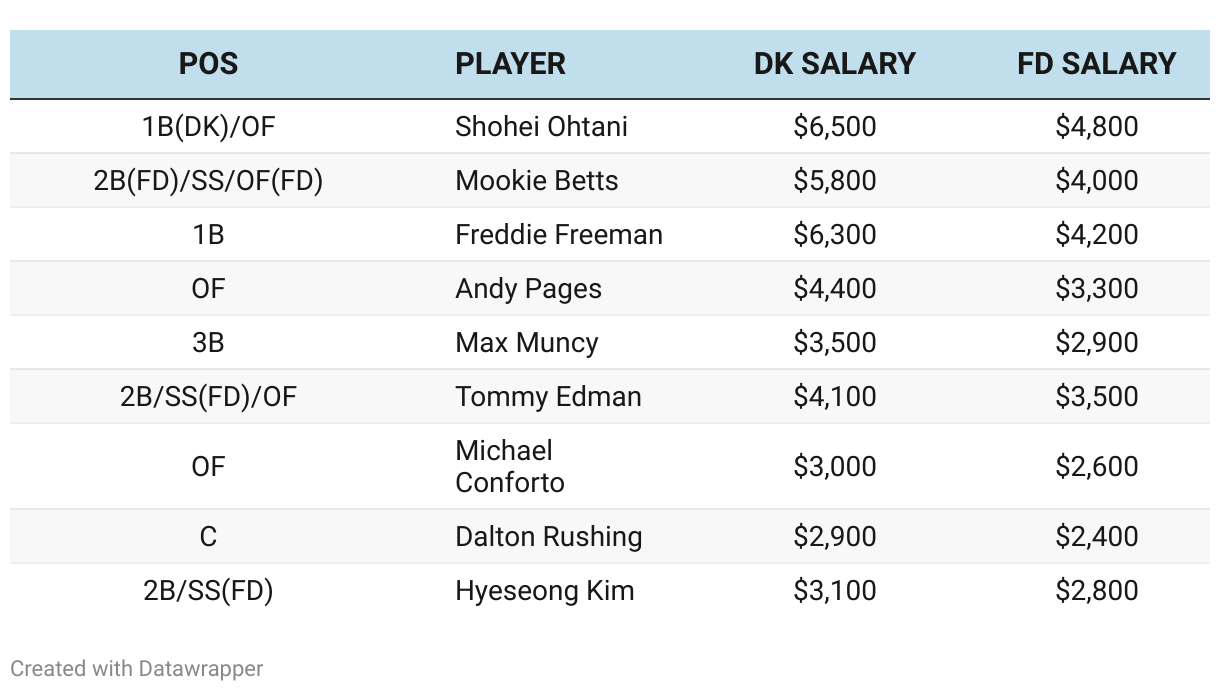
Task: Click Freeman's $6,300 DK salary value
Action: click(834, 235)
